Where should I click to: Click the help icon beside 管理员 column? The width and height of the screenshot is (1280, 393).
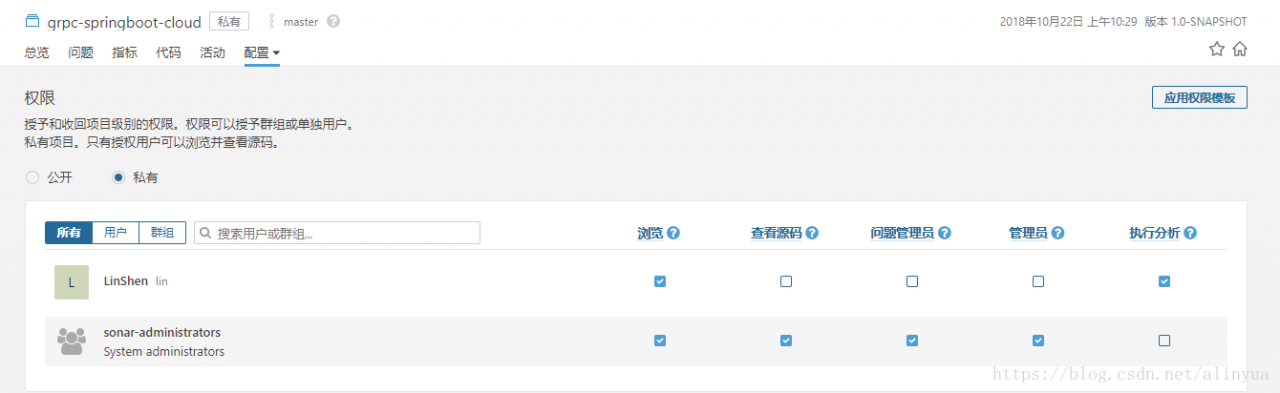[x=1057, y=233]
